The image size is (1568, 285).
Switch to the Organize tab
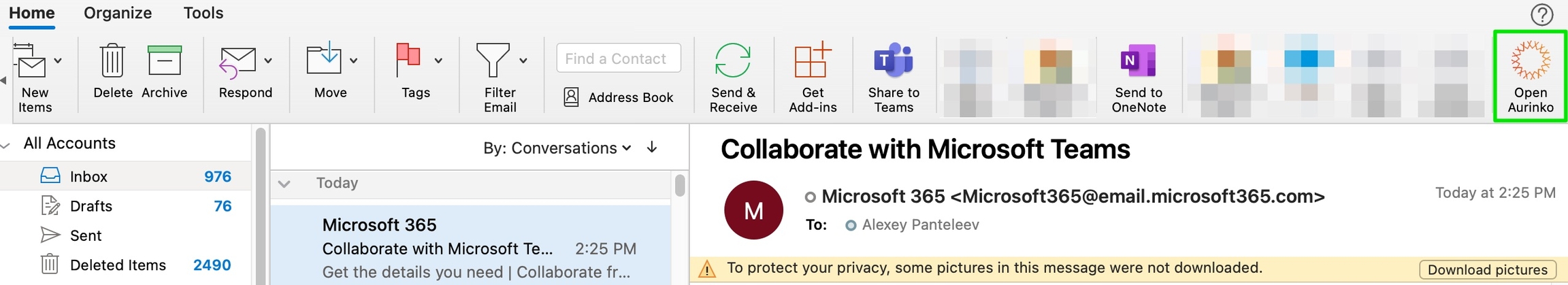pos(118,13)
